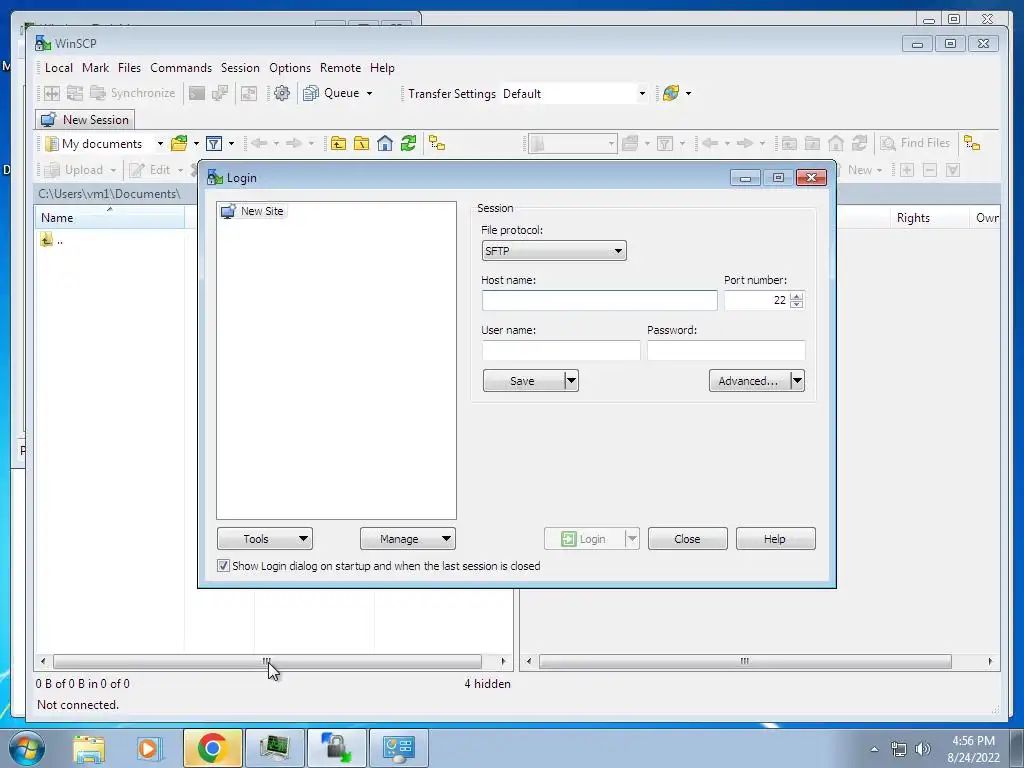Click the volume speaker icon in system tray
1024x768 pixels.
click(922, 749)
